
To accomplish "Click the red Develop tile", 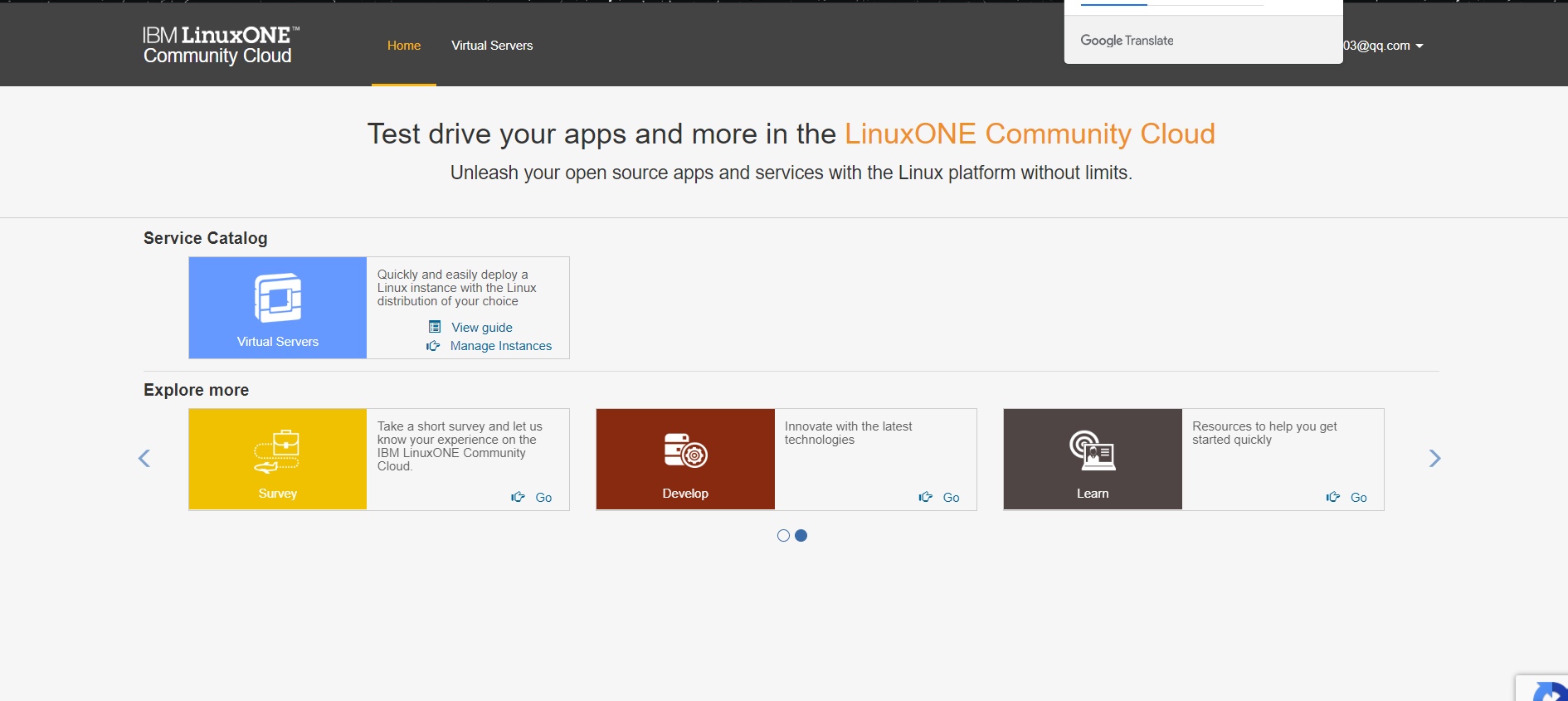I will (685, 459).
